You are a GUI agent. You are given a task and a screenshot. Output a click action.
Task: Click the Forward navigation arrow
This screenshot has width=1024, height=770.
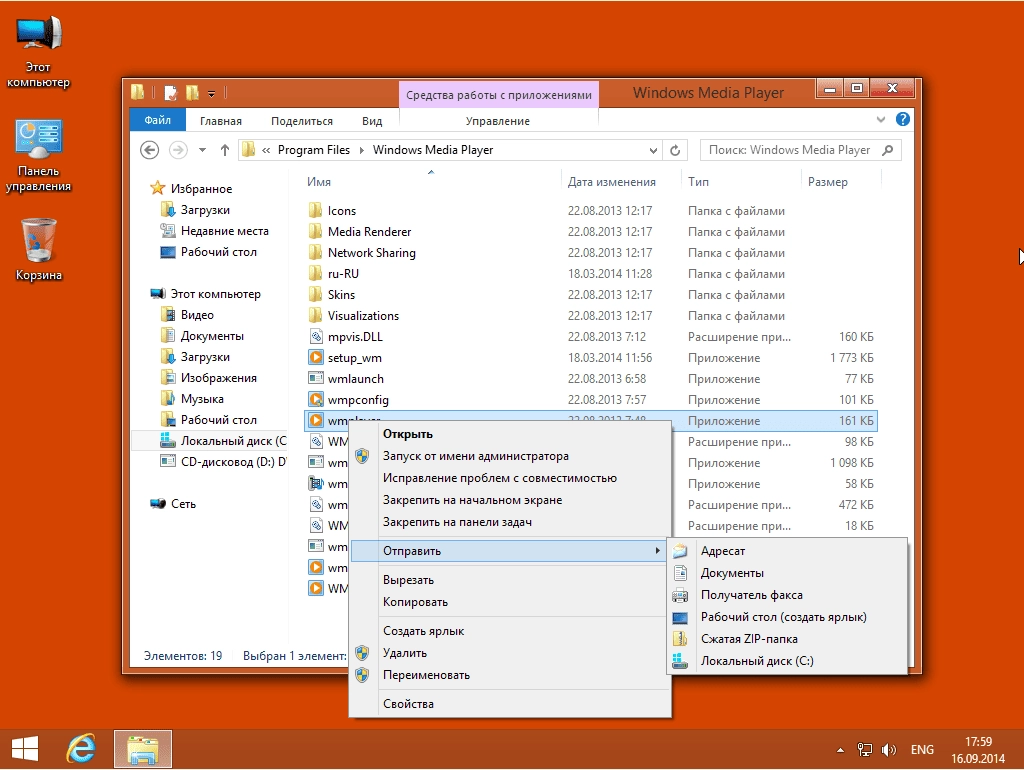click(178, 150)
